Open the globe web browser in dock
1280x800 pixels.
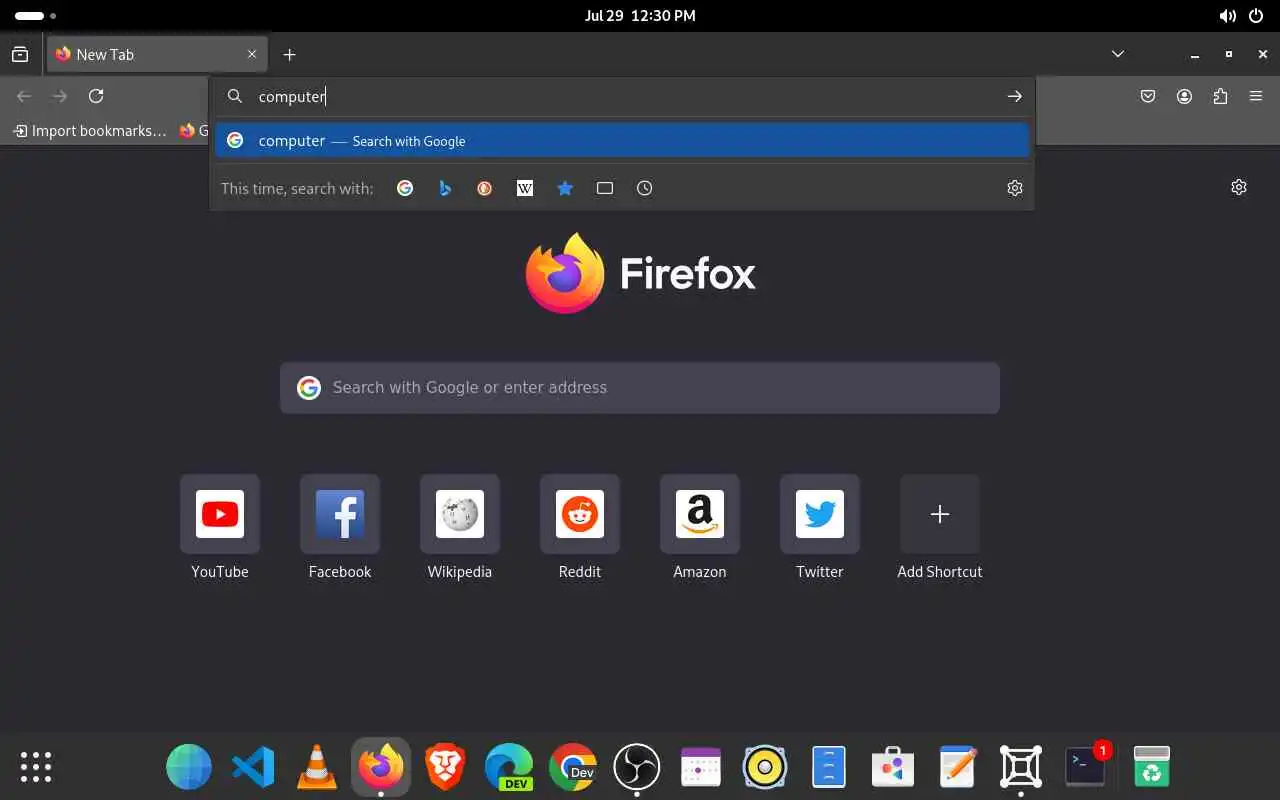(189, 767)
